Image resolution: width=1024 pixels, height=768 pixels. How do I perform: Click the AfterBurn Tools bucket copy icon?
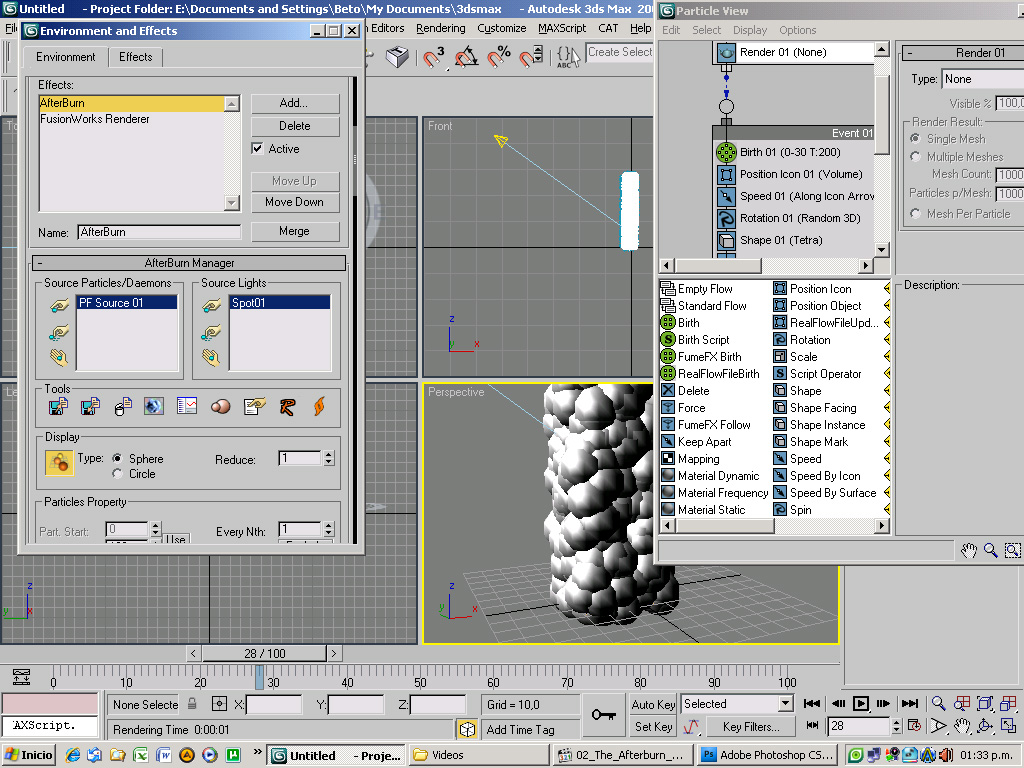[123, 407]
